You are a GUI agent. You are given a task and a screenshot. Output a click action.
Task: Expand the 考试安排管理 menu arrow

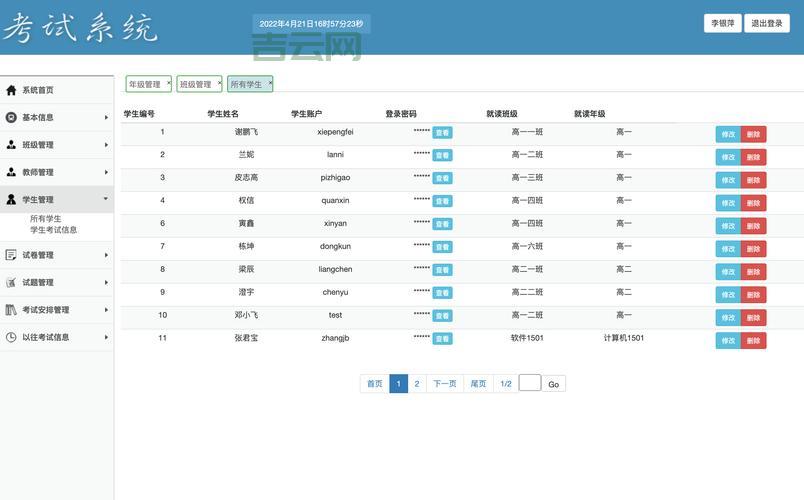[106, 310]
